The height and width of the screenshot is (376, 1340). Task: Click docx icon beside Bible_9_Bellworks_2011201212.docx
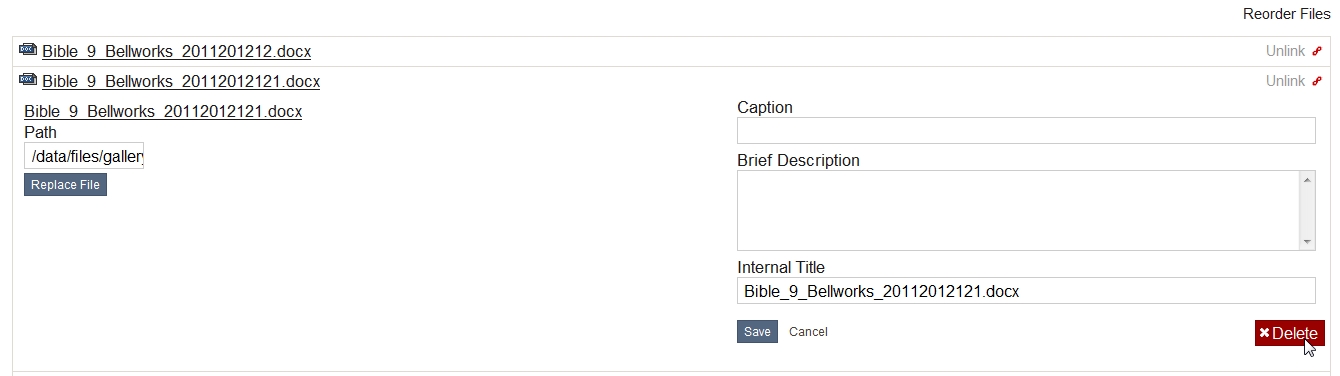(x=28, y=50)
